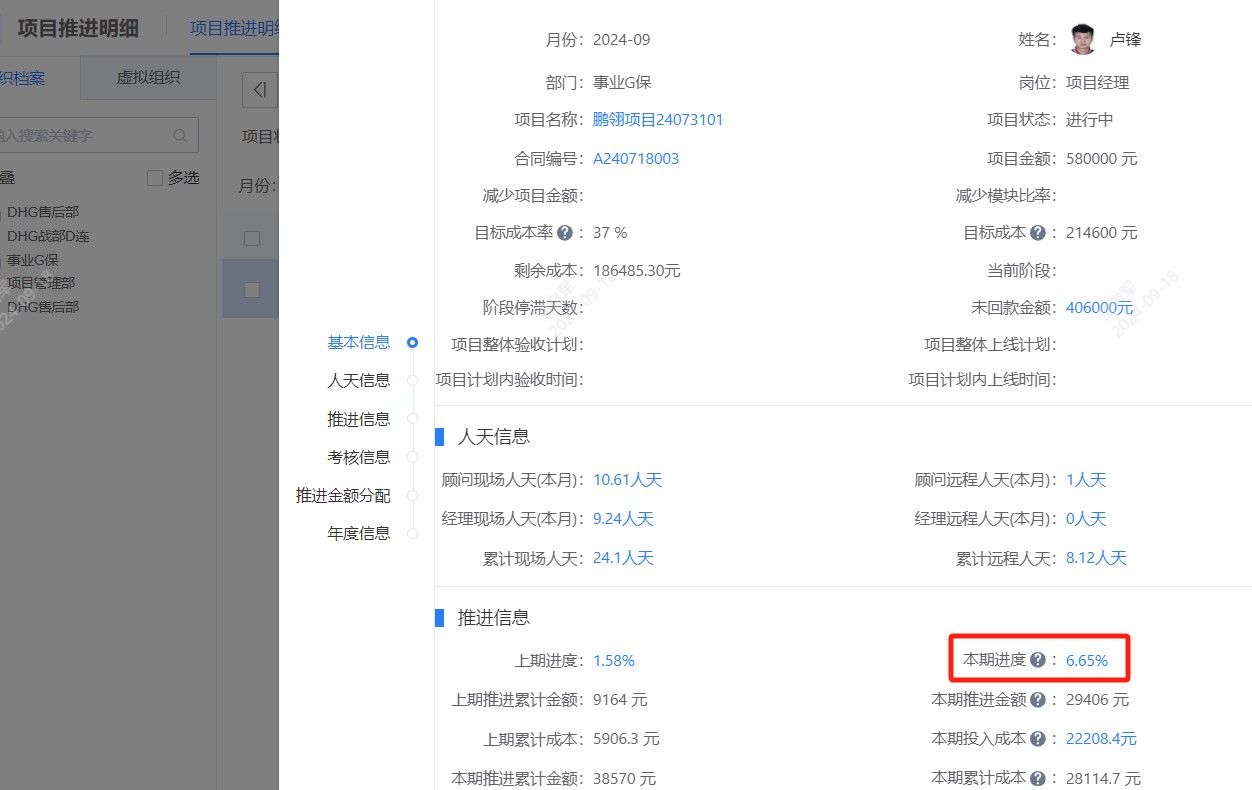Click the 目标成本 help icon
This screenshot has width=1252, height=790.
pyautogui.click(x=1036, y=232)
